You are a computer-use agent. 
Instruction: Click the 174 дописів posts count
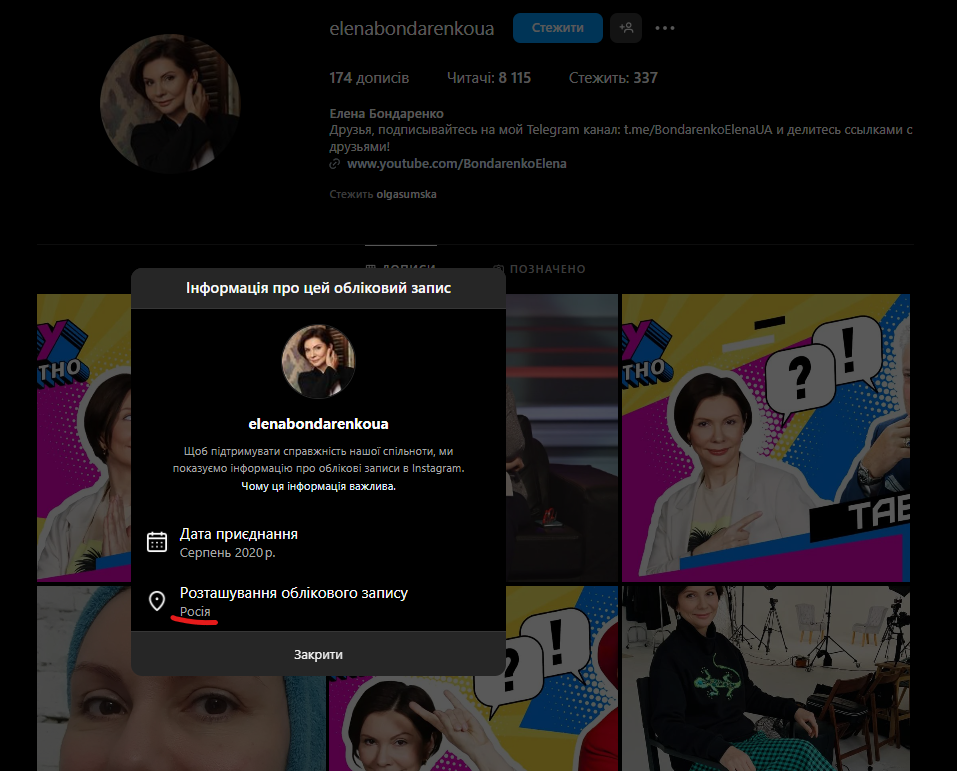[x=369, y=78]
